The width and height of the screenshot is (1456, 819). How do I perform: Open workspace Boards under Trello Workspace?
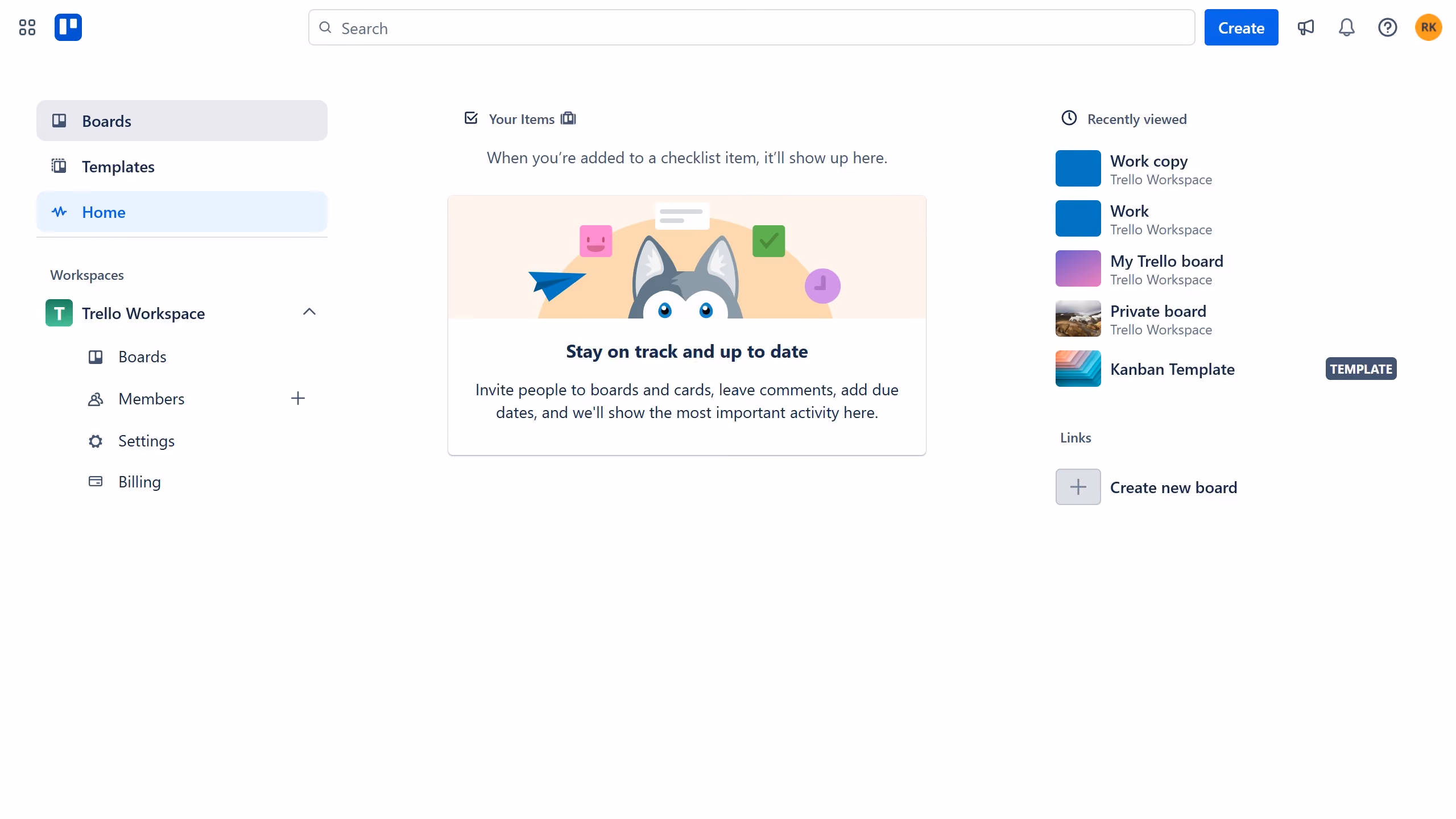tap(142, 357)
